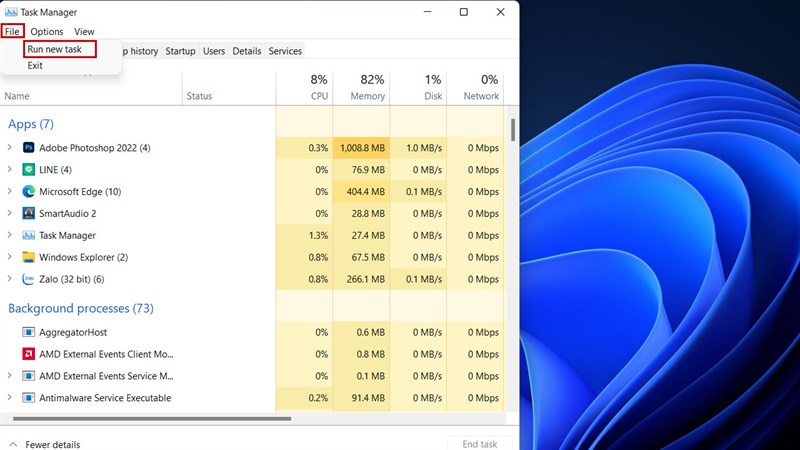Image resolution: width=800 pixels, height=450 pixels.
Task: Click the Windows Explorer folder icon
Action: [x=29, y=257]
